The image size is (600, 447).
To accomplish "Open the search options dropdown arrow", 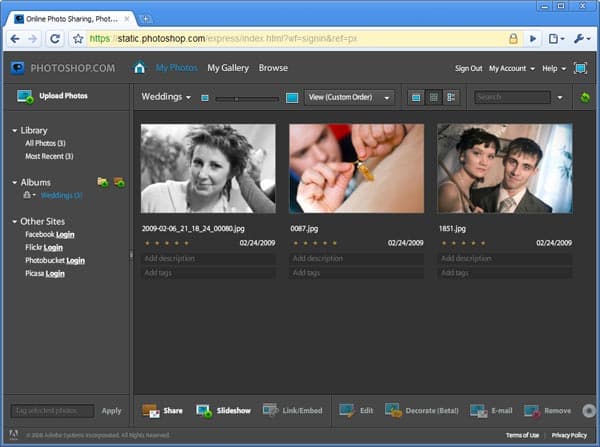I will (560, 98).
